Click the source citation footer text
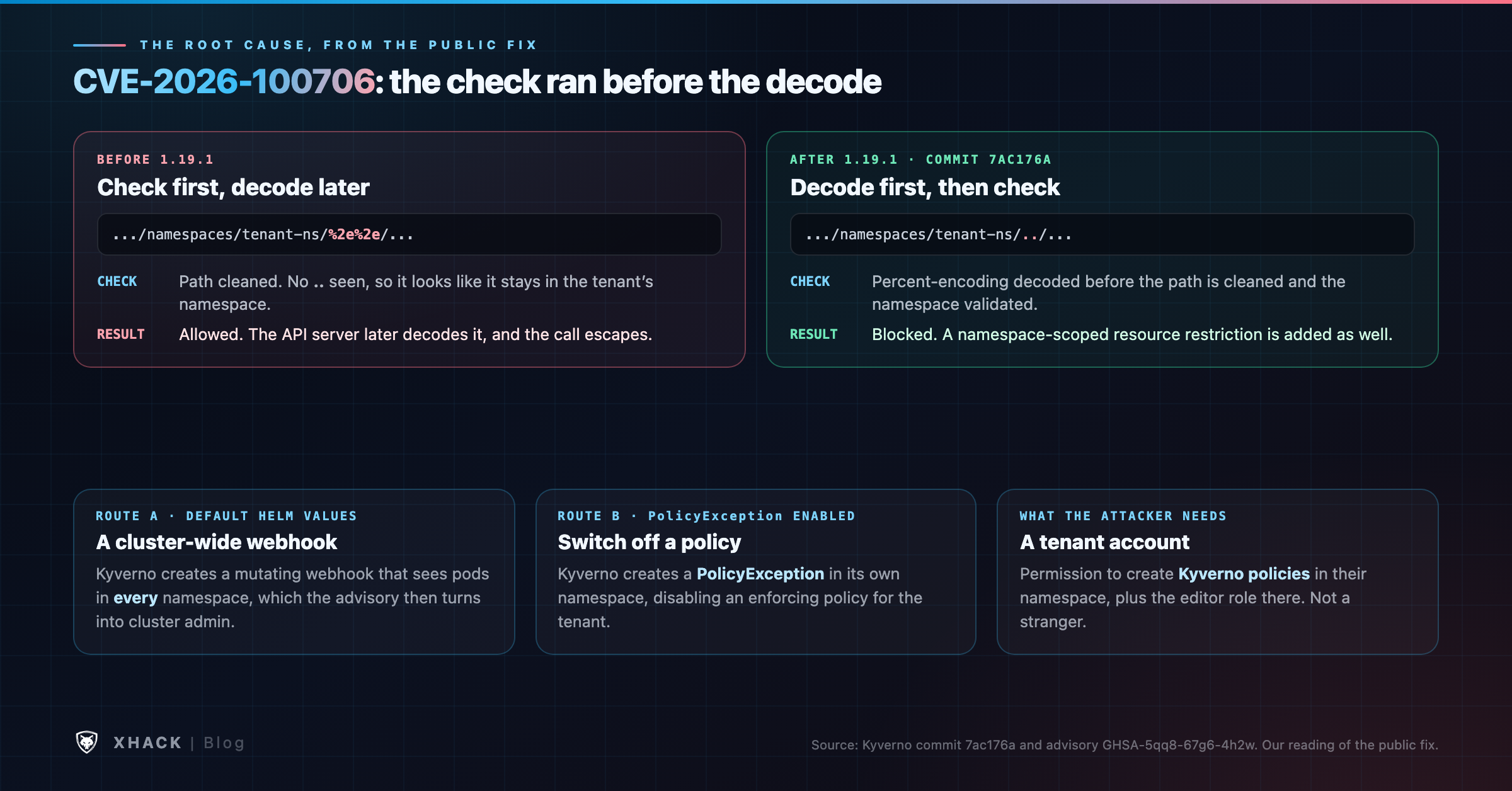Viewport: 1512px width, 791px height. click(1125, 745)
